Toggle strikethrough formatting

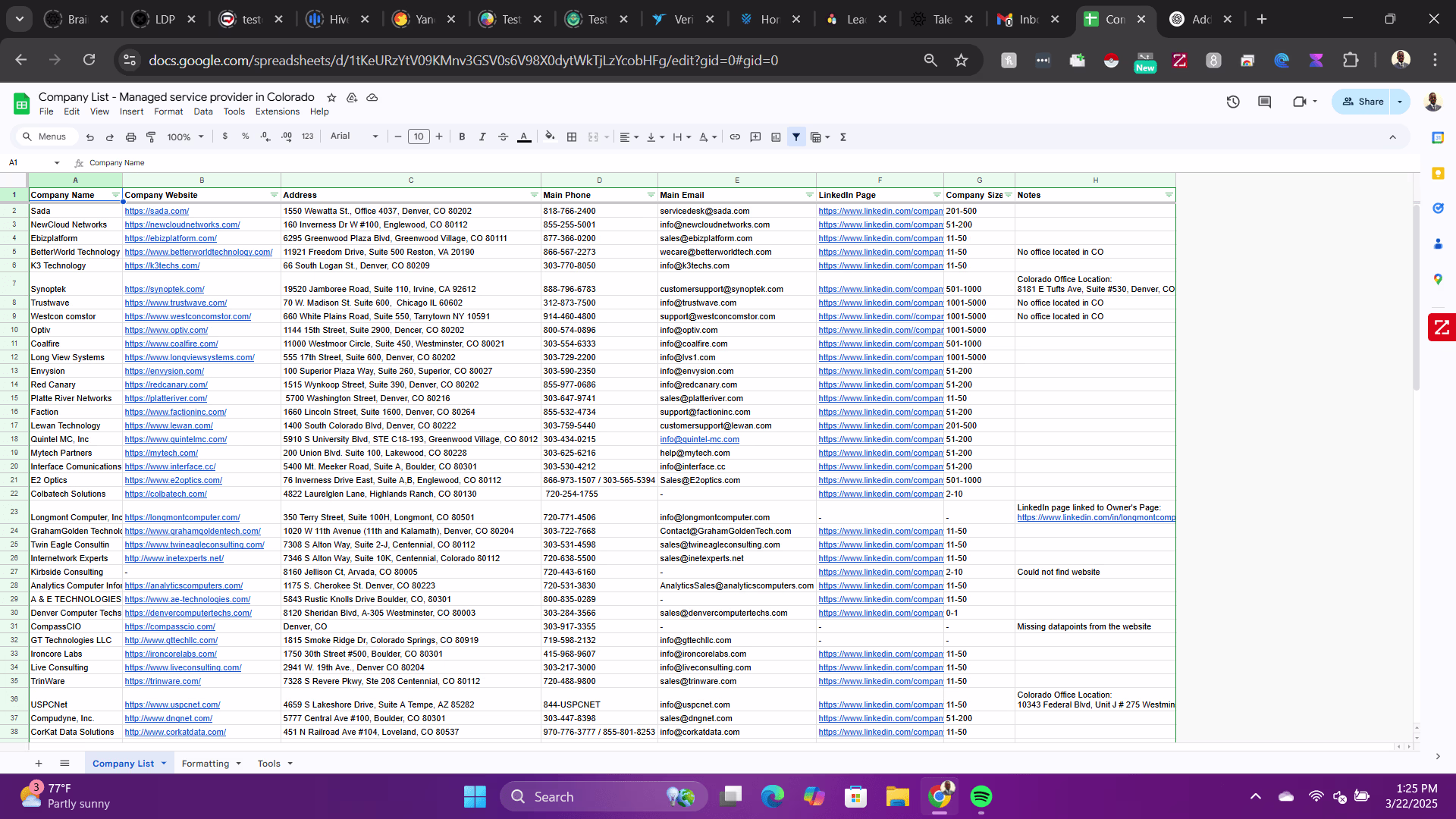click(503, 137)
